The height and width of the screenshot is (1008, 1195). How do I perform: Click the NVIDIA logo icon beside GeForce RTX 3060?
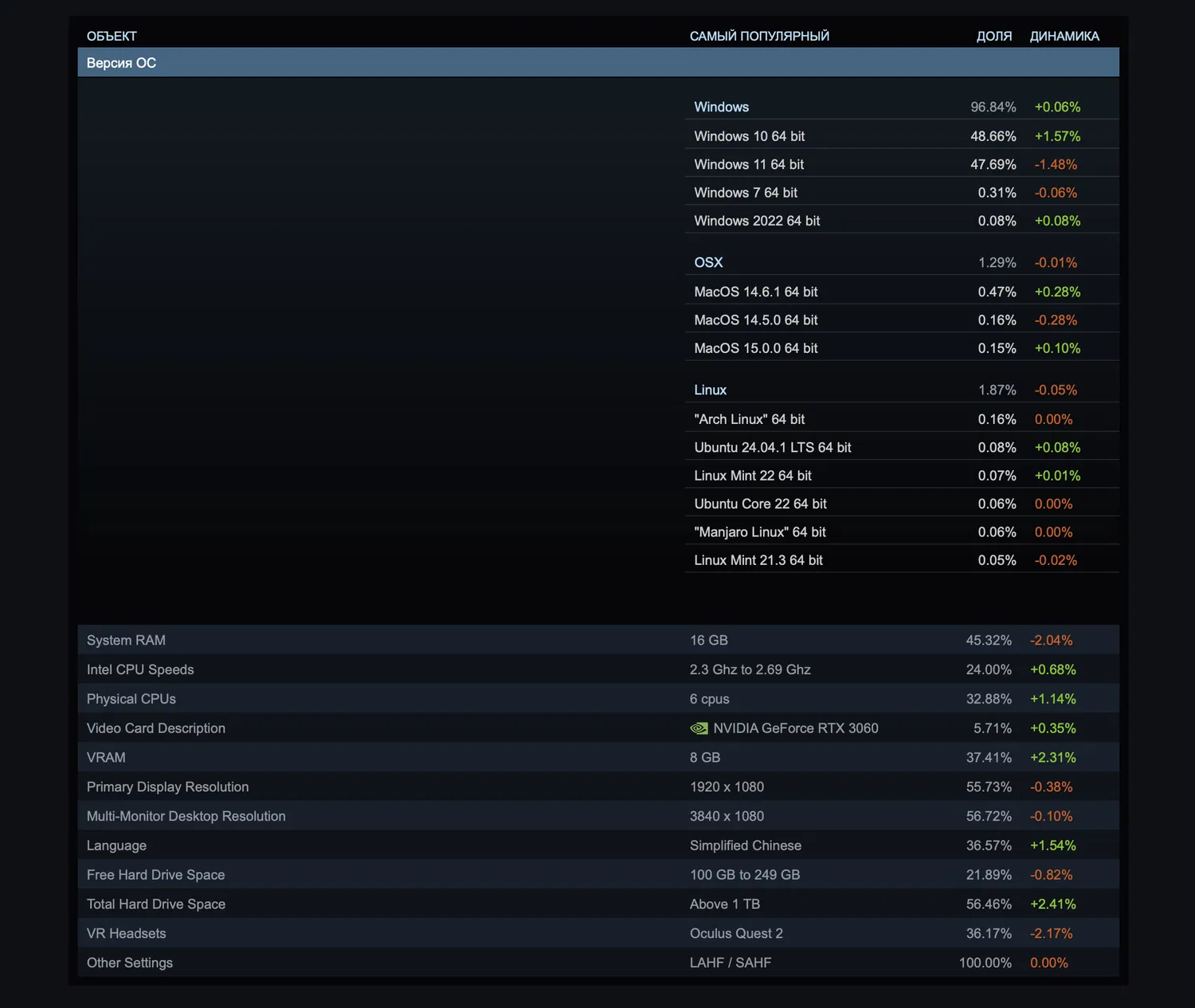click(699, 728)
